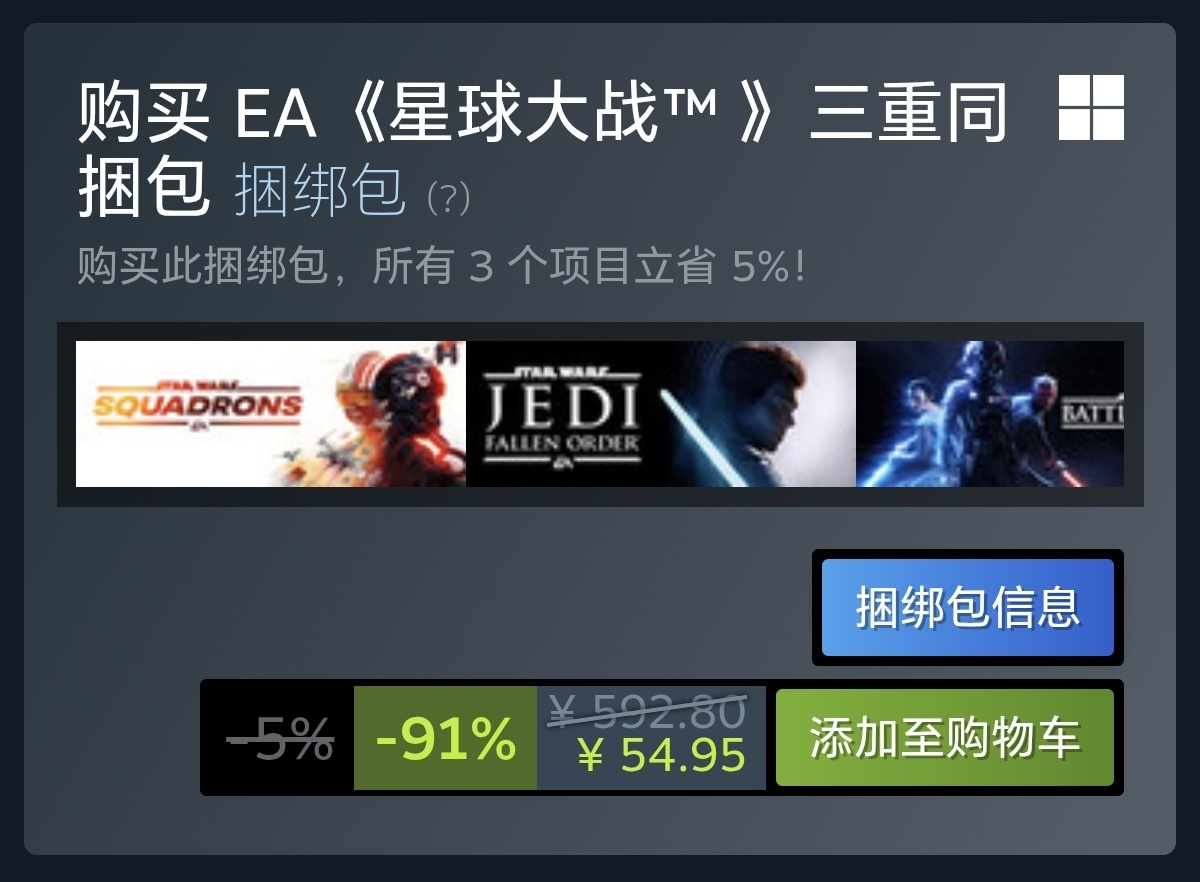Click the crossed-out ¥ 592.80 original price
The image size is (1200, 882).
click(x=647, y=711)
